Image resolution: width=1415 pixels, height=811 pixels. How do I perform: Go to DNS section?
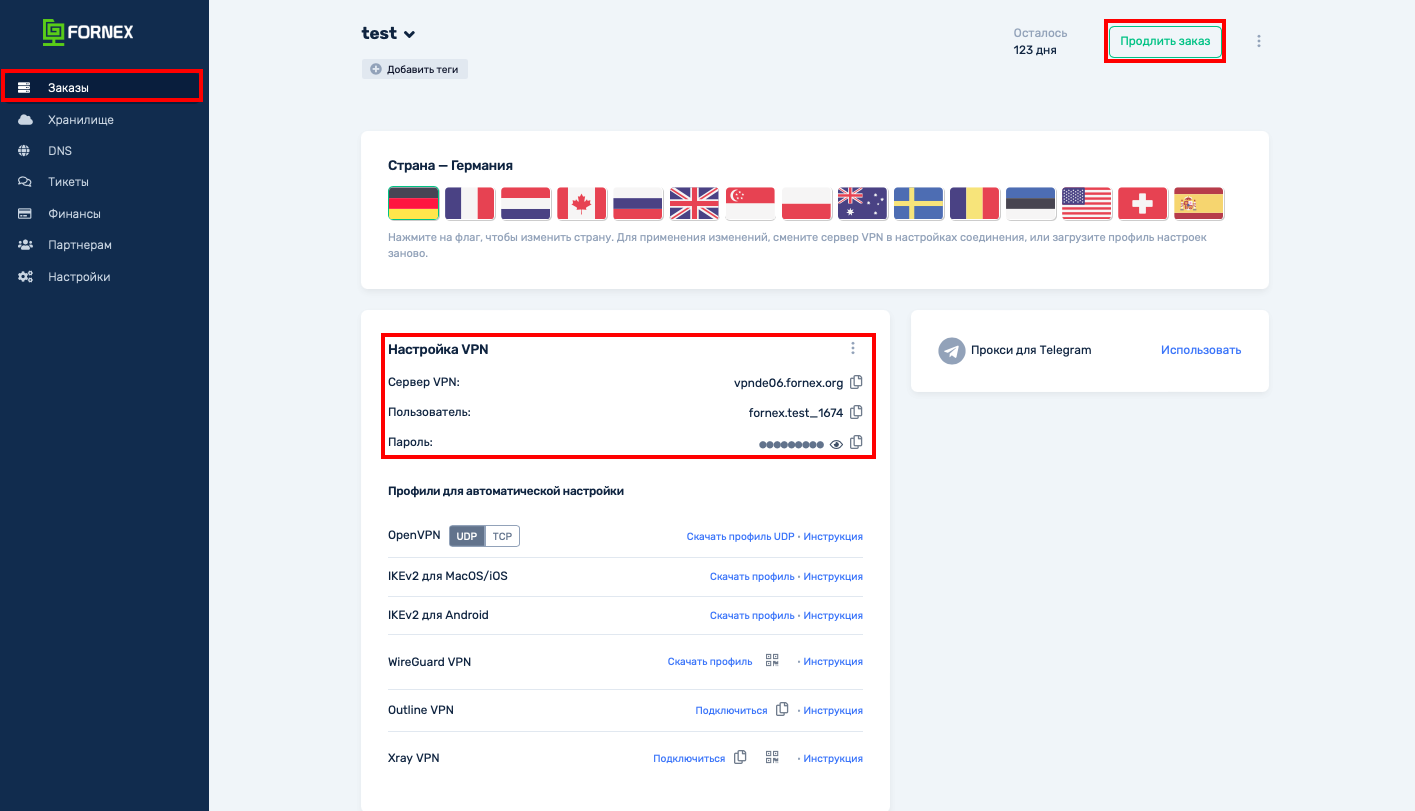60,151
